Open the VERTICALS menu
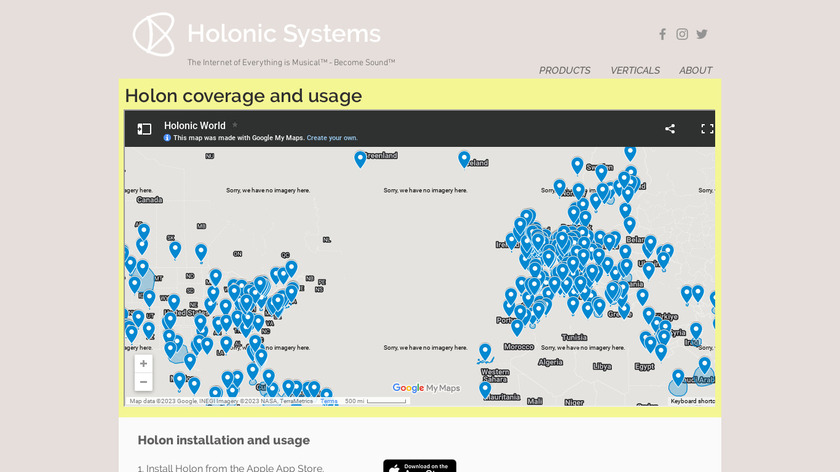The image size is (840, 472). [x=635, y=71]
